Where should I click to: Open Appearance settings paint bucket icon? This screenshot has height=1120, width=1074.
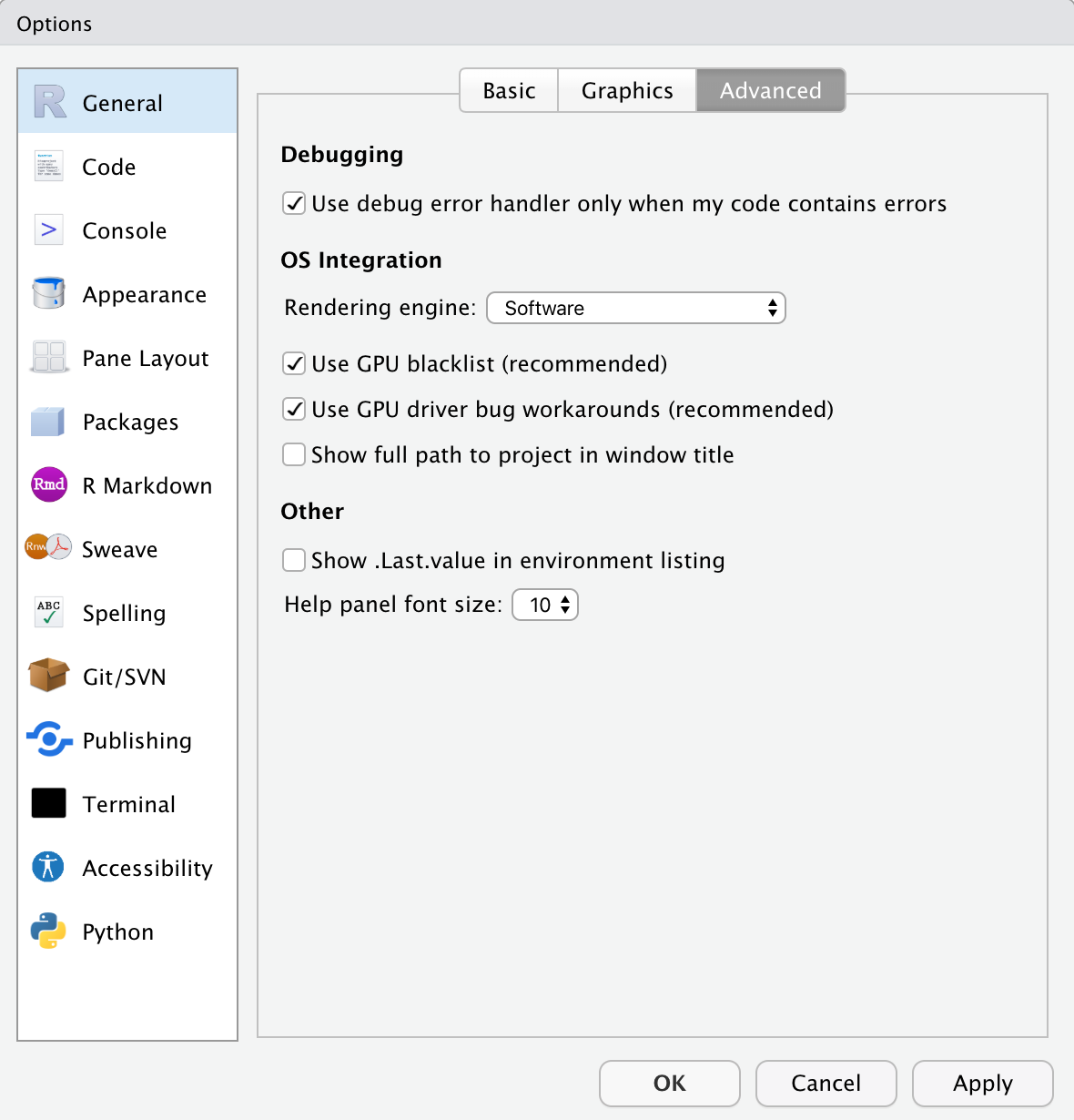(x=47, y=293)
